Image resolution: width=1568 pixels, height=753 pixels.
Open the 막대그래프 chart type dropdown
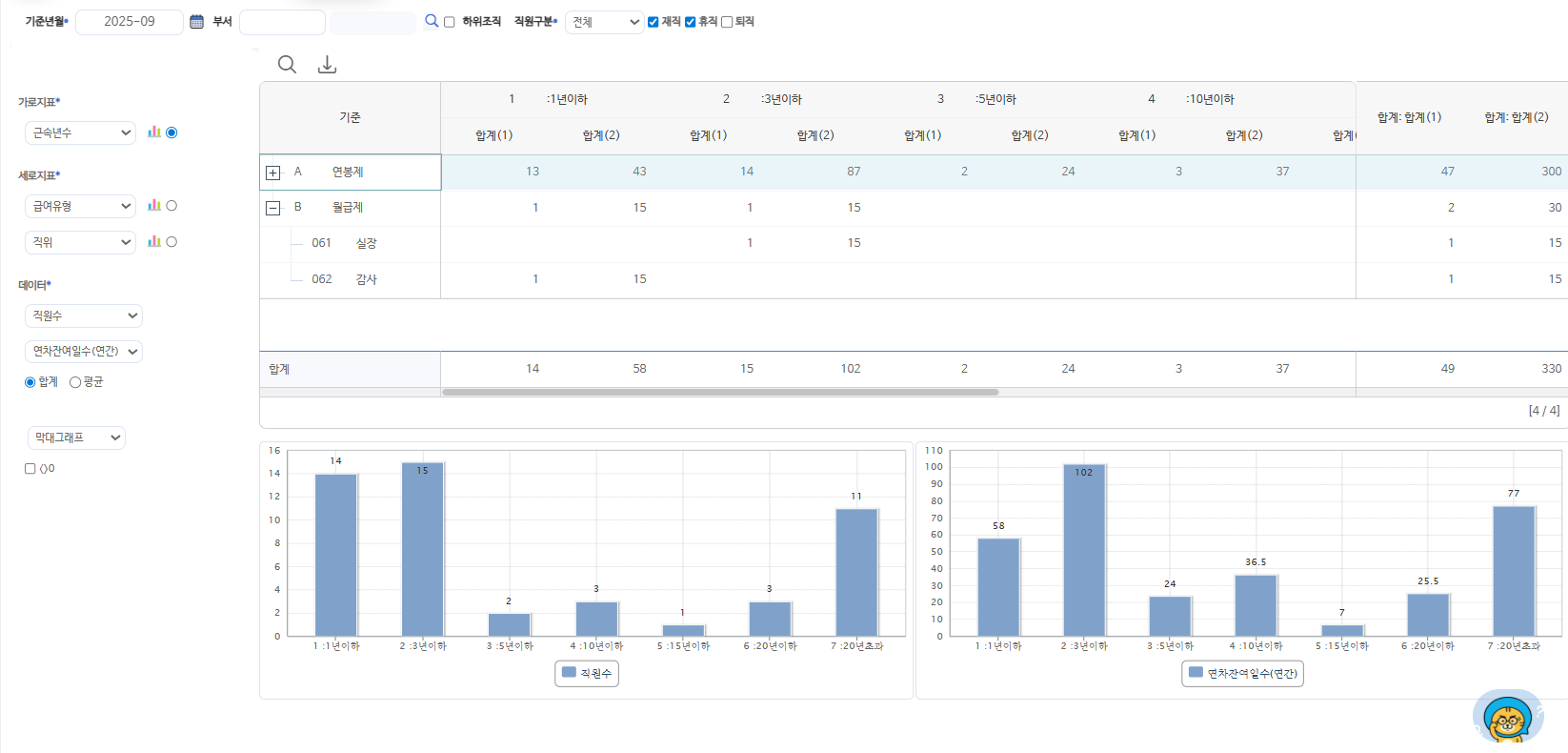click(77, 438)
